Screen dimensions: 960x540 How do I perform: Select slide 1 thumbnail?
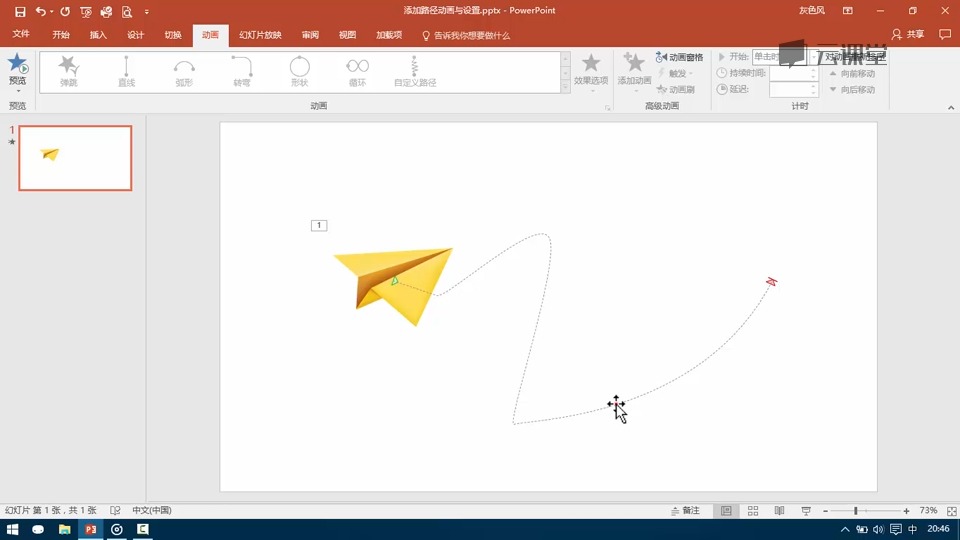pos(75,158)
